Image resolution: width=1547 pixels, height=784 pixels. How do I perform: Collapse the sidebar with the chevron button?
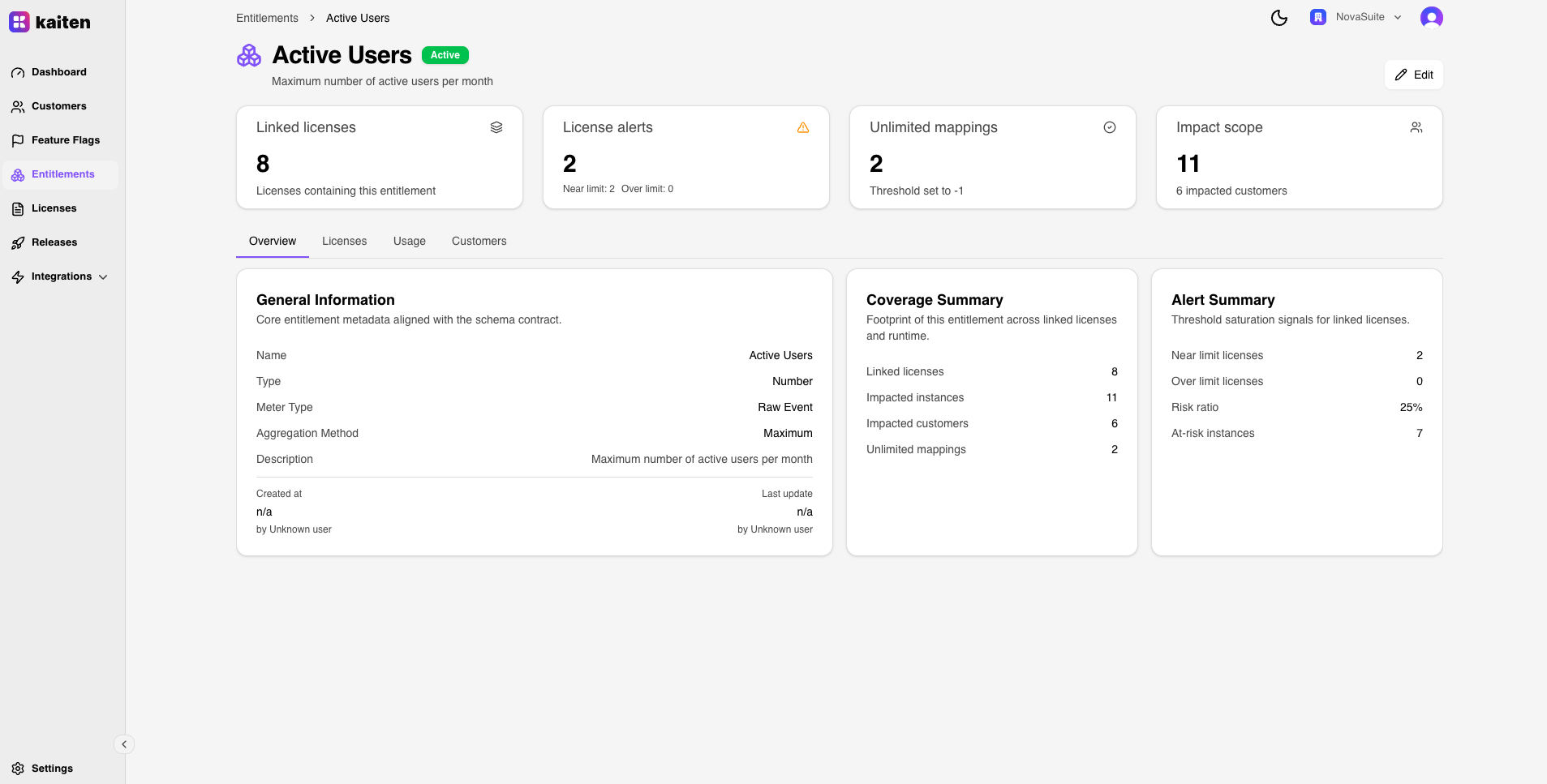pyautogui.click(x=124, y=744)
